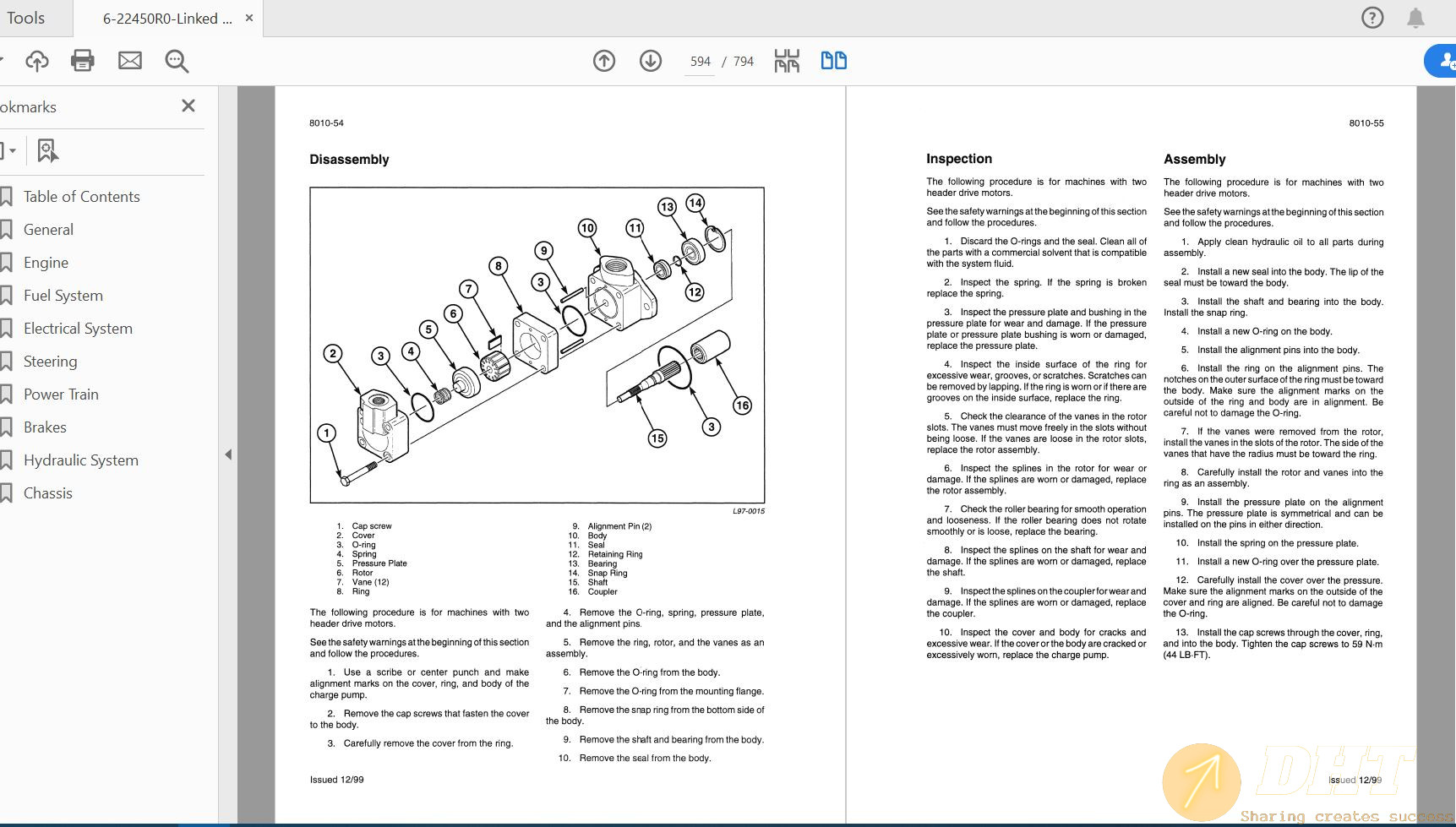Click the fit page scrolling icon
Image resolution: width=1456 pixels, height=827 pixels.
pyautogui.click(x=787, y=61)
